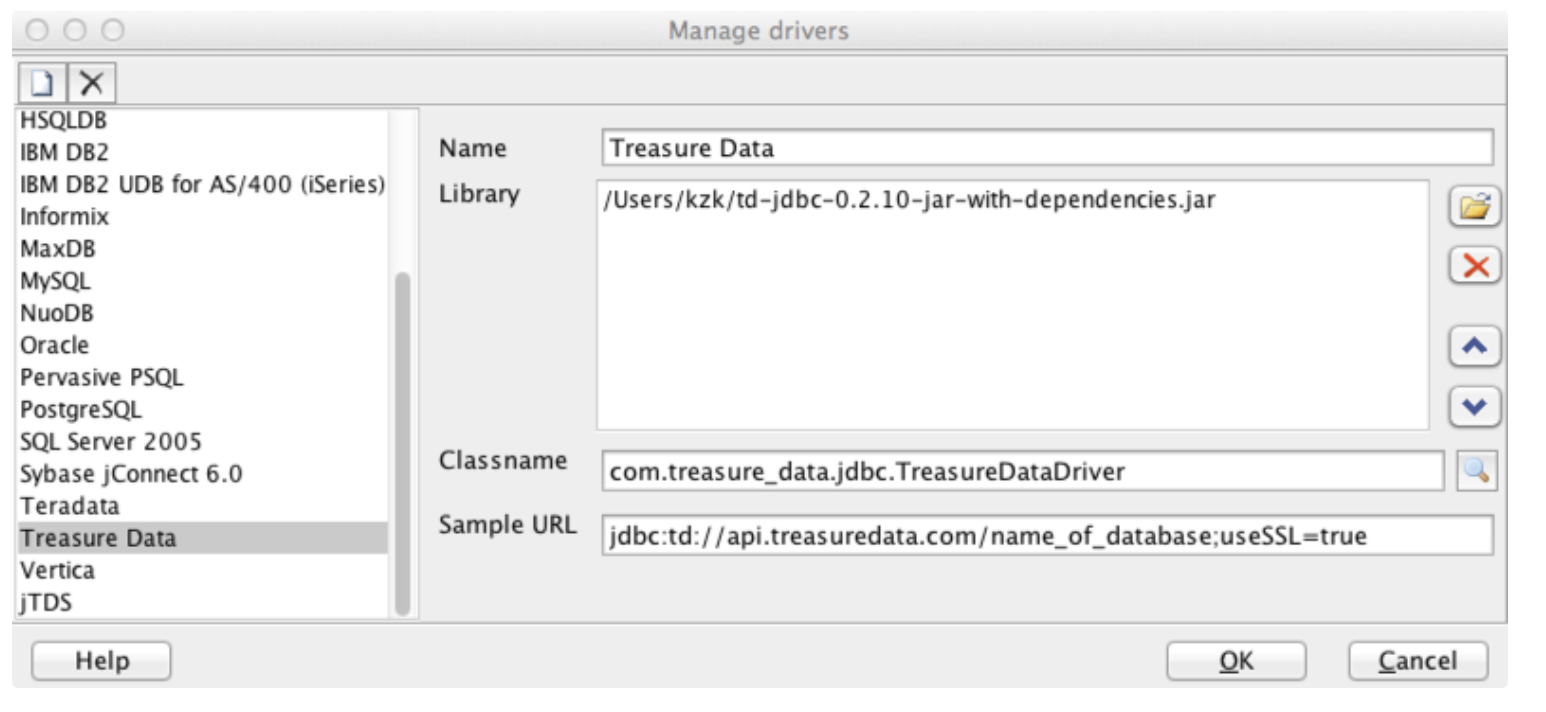
Task: Choose MySQL from the driver list
Action: click(55, 281)
